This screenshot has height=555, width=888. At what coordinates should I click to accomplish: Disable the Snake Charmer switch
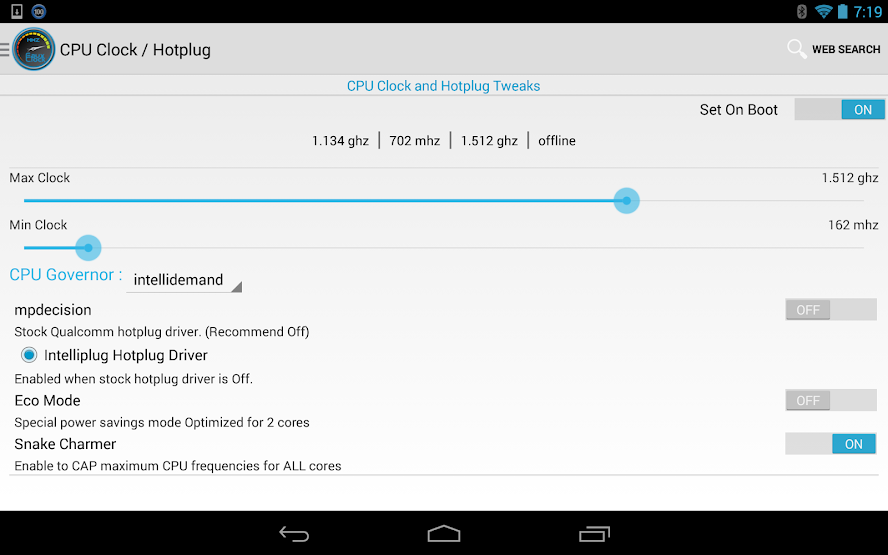click(831, 444)
